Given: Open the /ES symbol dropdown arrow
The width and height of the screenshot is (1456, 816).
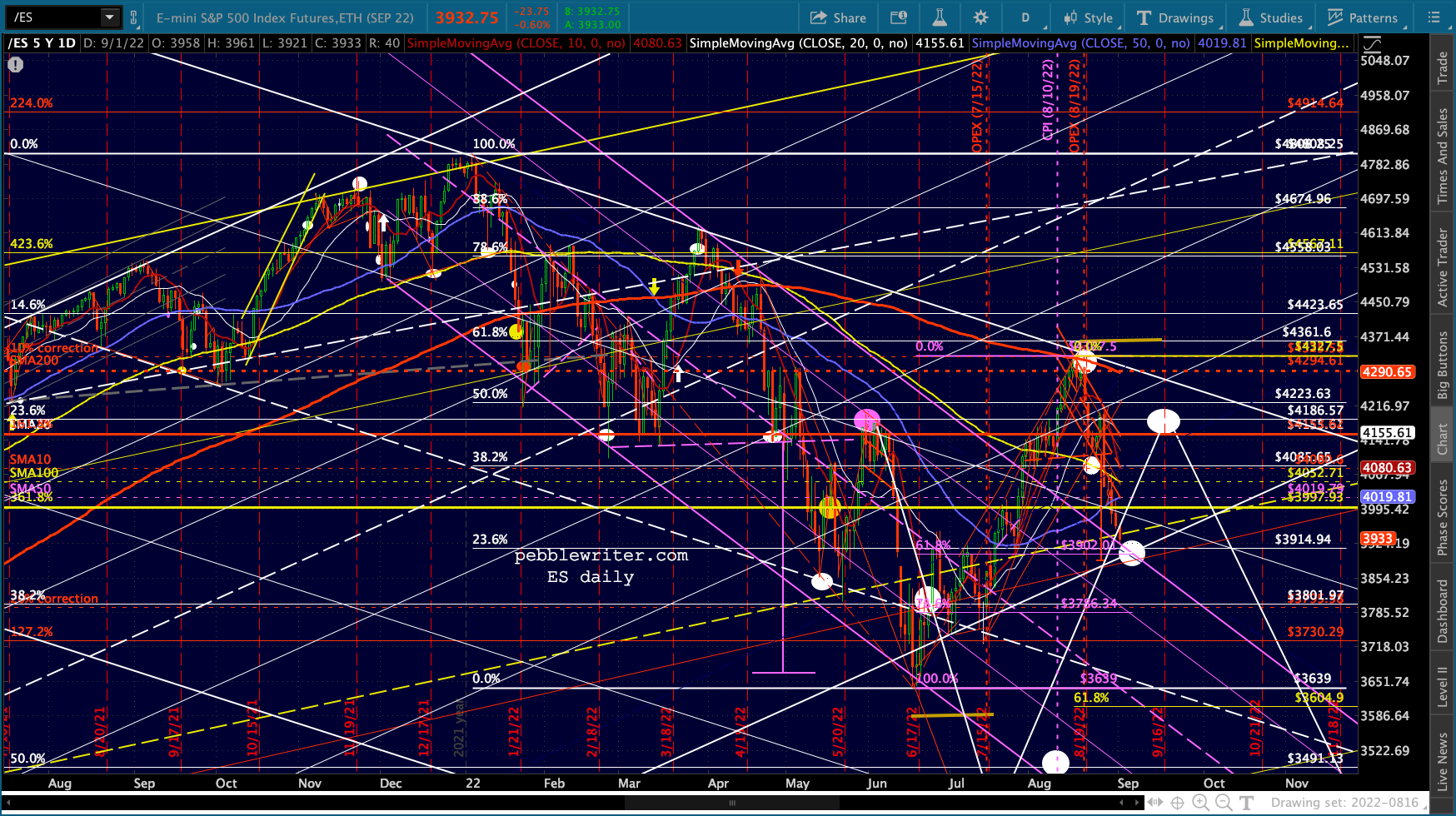Looking at the screenshot, I should 109,17.
